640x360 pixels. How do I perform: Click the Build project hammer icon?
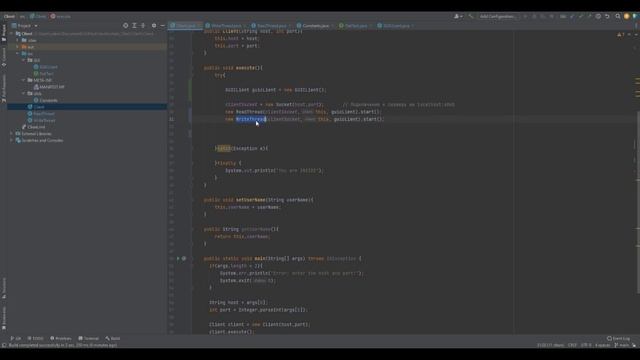pyautogui.click(x=471, y=16)
